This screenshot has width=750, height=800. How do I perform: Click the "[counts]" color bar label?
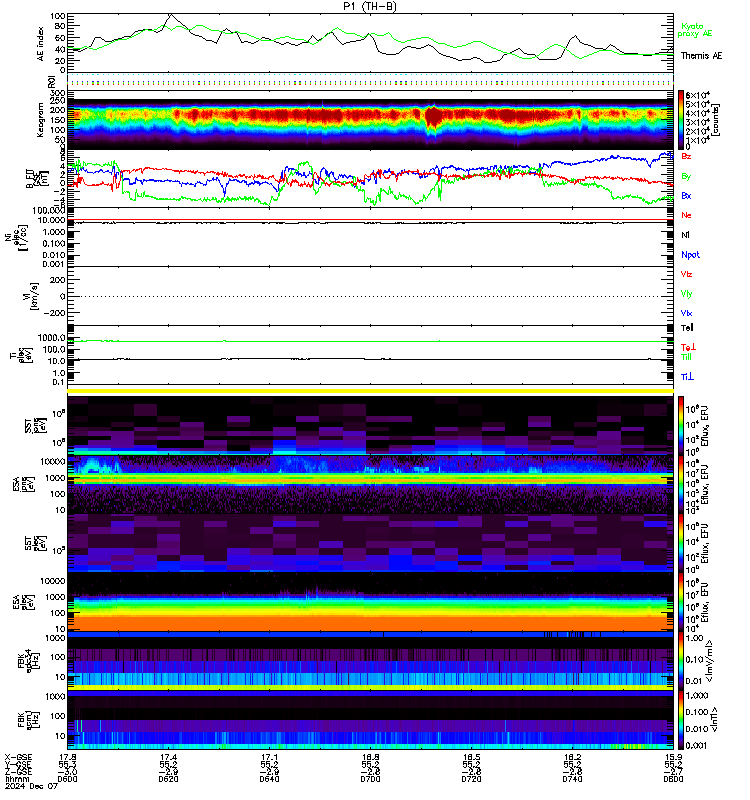tap(715, 120)
